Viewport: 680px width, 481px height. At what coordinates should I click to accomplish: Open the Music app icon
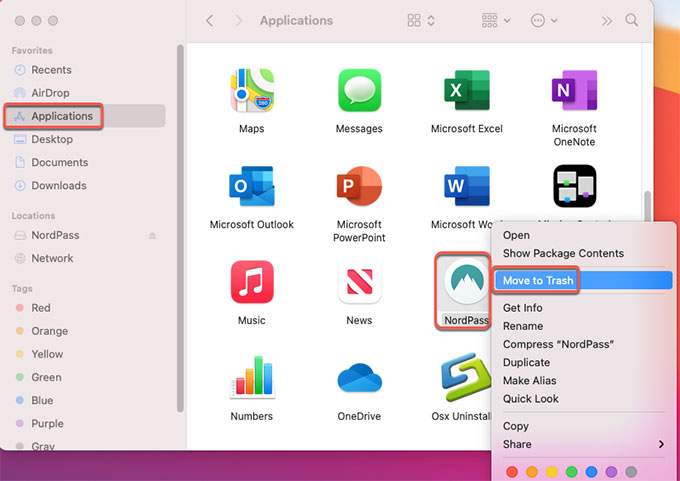click(x=252, y=283)
